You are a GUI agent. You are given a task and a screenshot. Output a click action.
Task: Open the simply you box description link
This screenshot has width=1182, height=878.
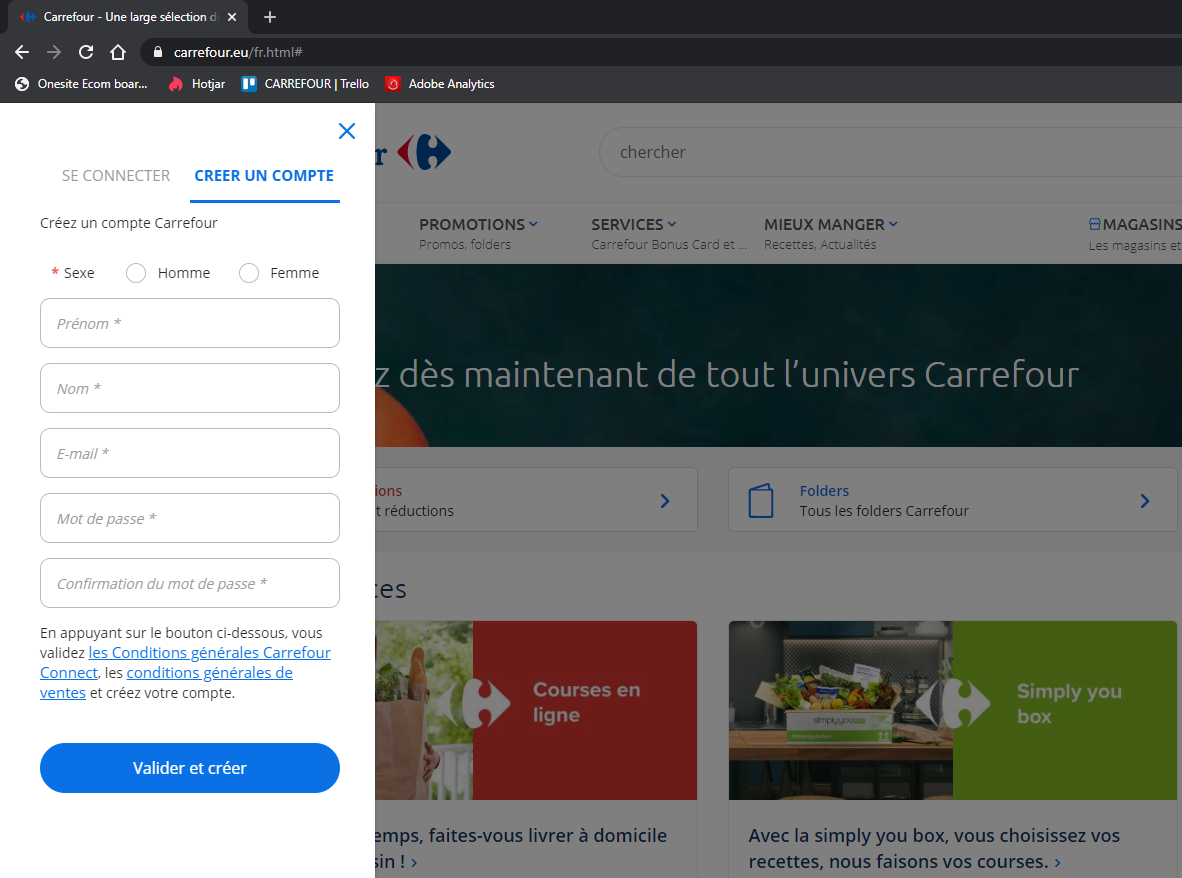[935, 849]
